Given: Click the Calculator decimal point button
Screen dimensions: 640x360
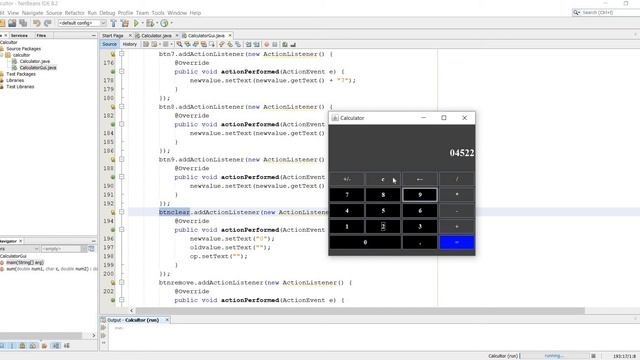Looking at the screenshot, I should 420,242.
